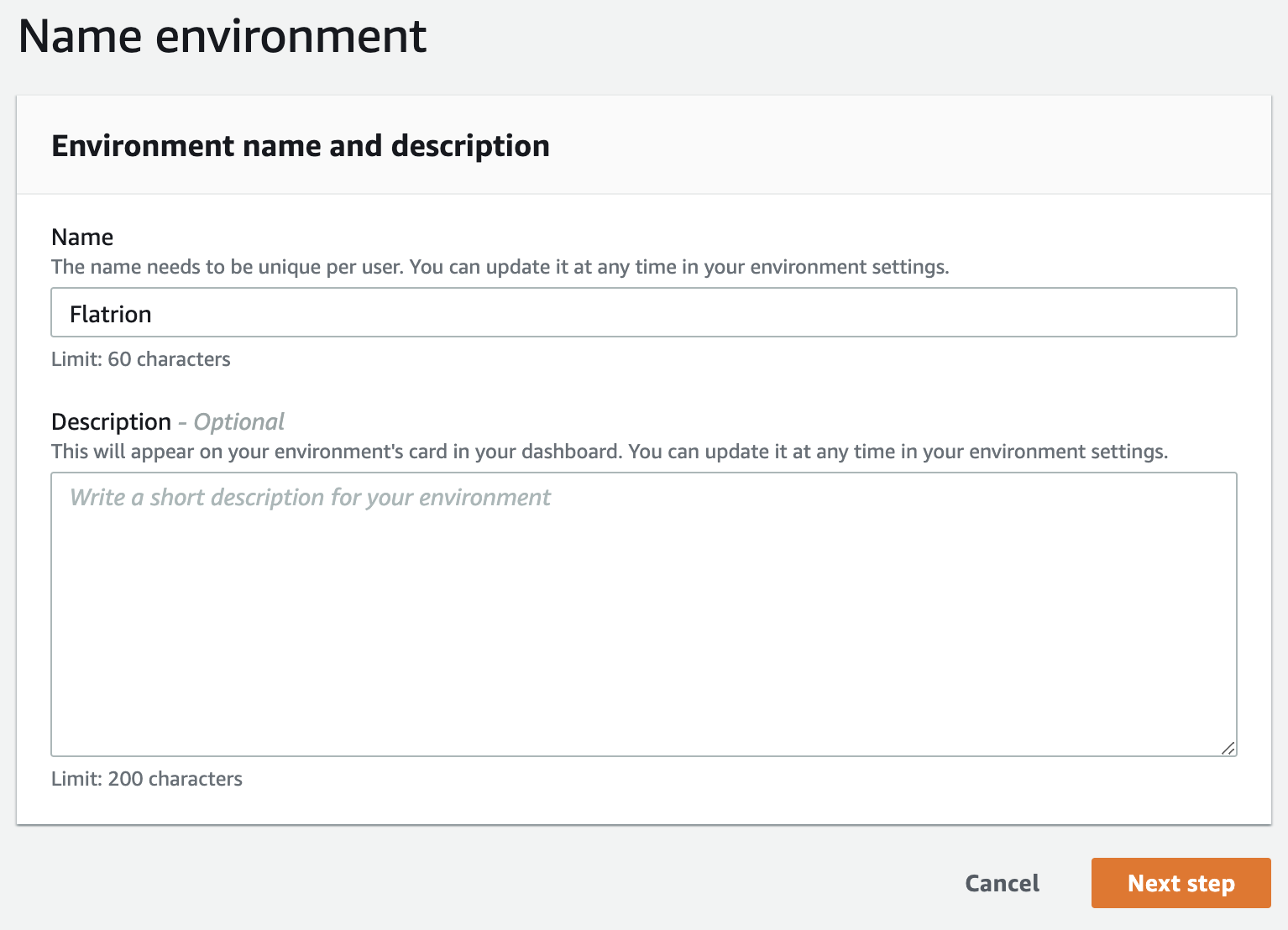Viewport: 1288px width, 930px height.
Task: Click the Name environment page heading
Action: [x=223, y=35]
